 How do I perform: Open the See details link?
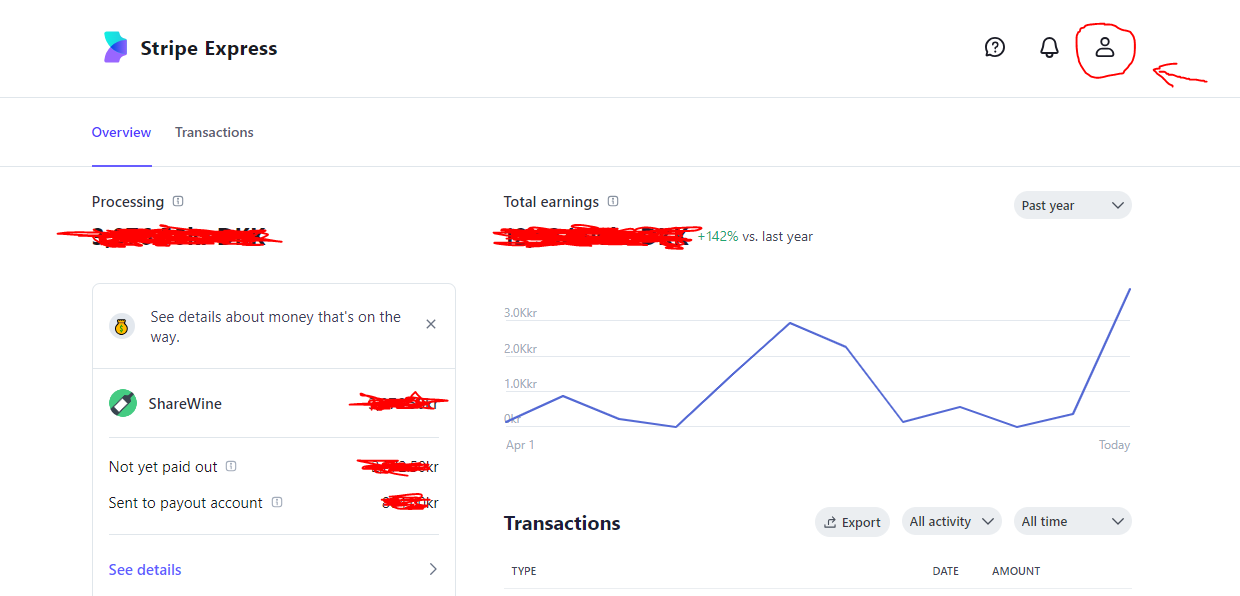[145, 569]
